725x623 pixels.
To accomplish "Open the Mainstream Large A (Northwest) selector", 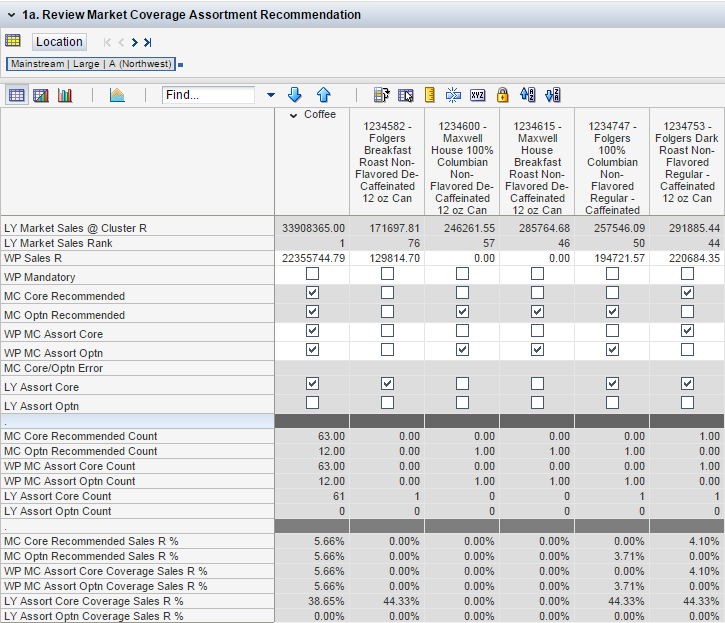I will (91, 64).
